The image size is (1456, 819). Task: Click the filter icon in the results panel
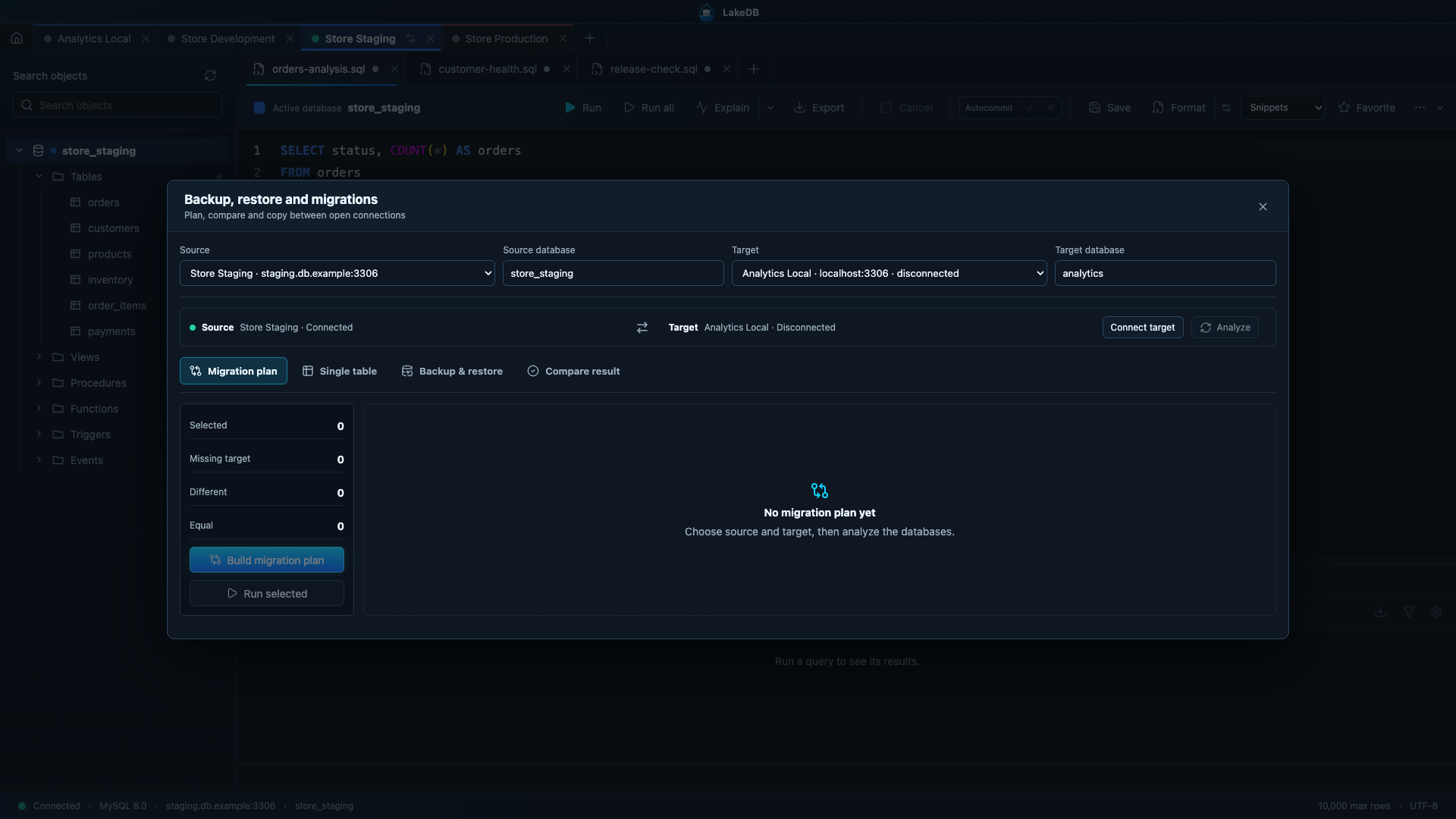tap(1408, 612)
